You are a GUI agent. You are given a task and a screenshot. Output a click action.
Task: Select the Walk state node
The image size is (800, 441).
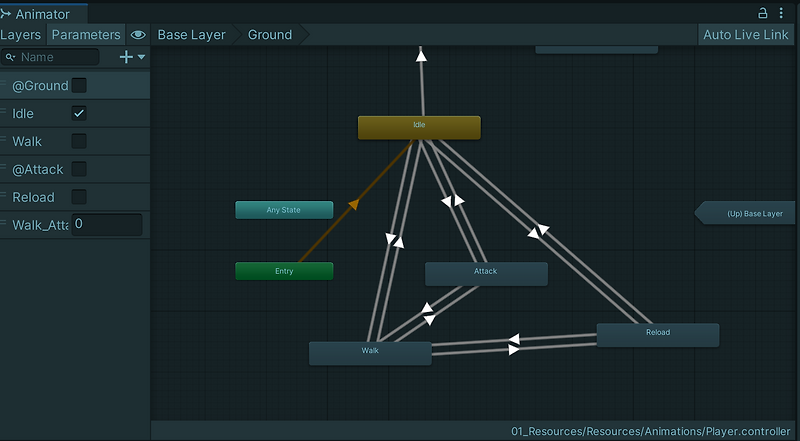(370, 353)
